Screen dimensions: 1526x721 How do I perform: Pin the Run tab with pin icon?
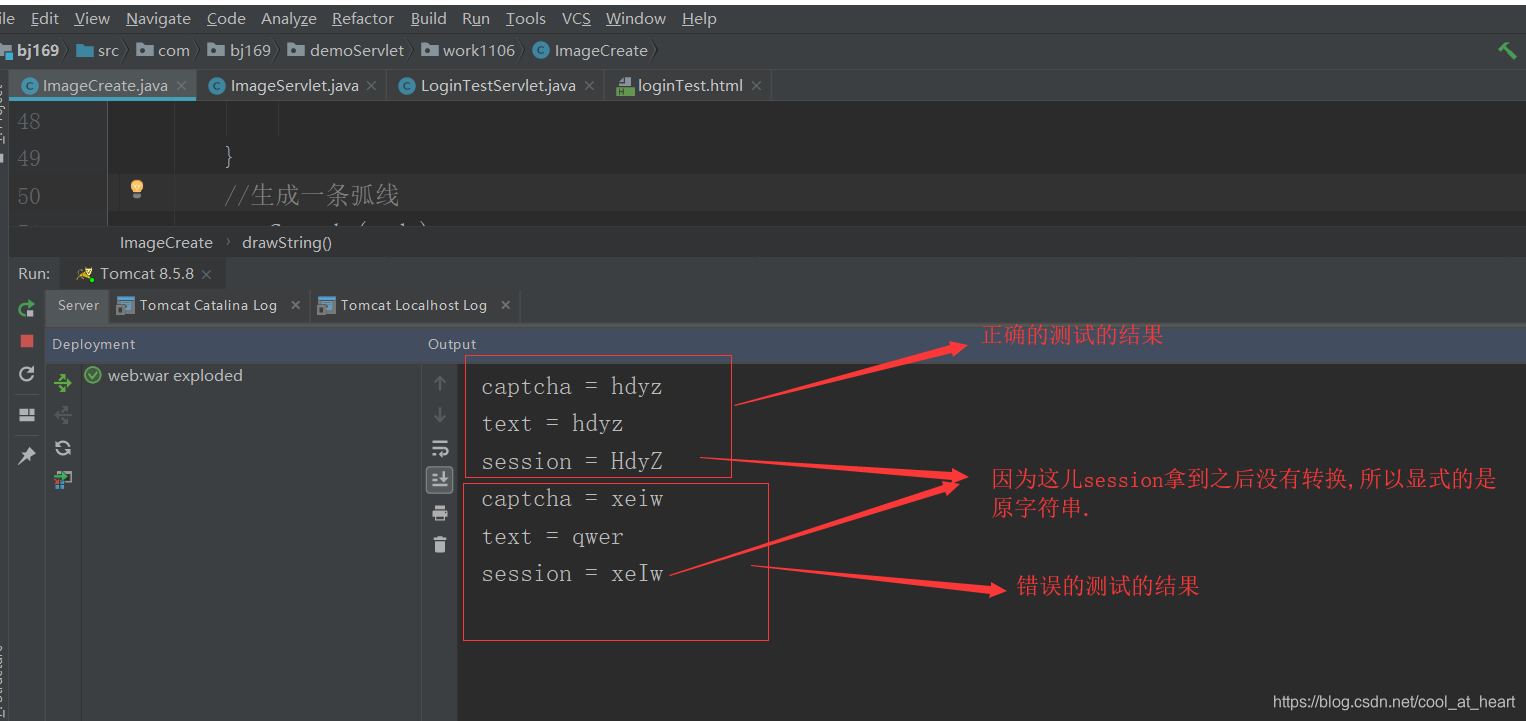coord(27,456)
